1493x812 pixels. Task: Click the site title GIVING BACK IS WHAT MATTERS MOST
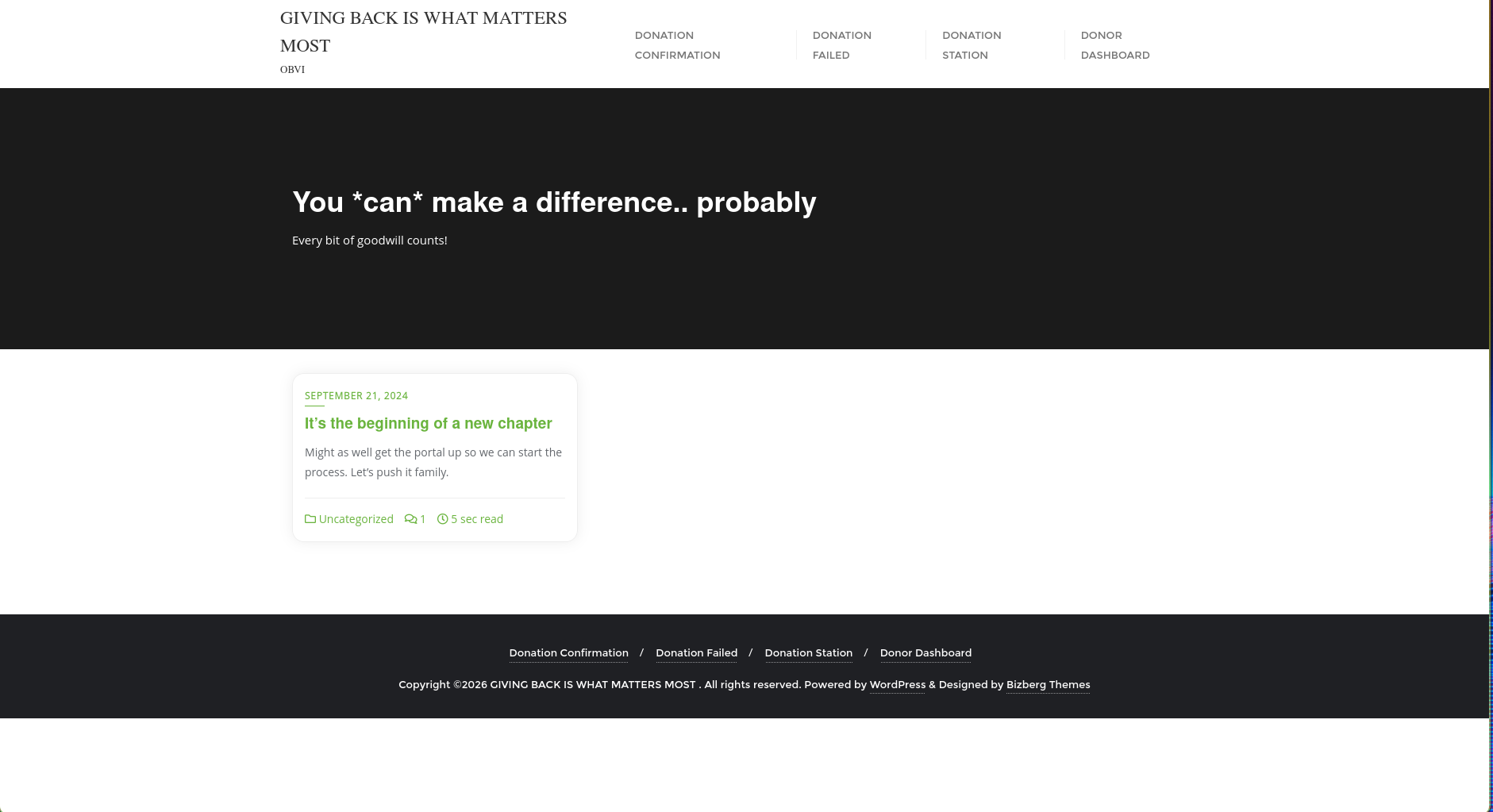[x=423, y=31]
